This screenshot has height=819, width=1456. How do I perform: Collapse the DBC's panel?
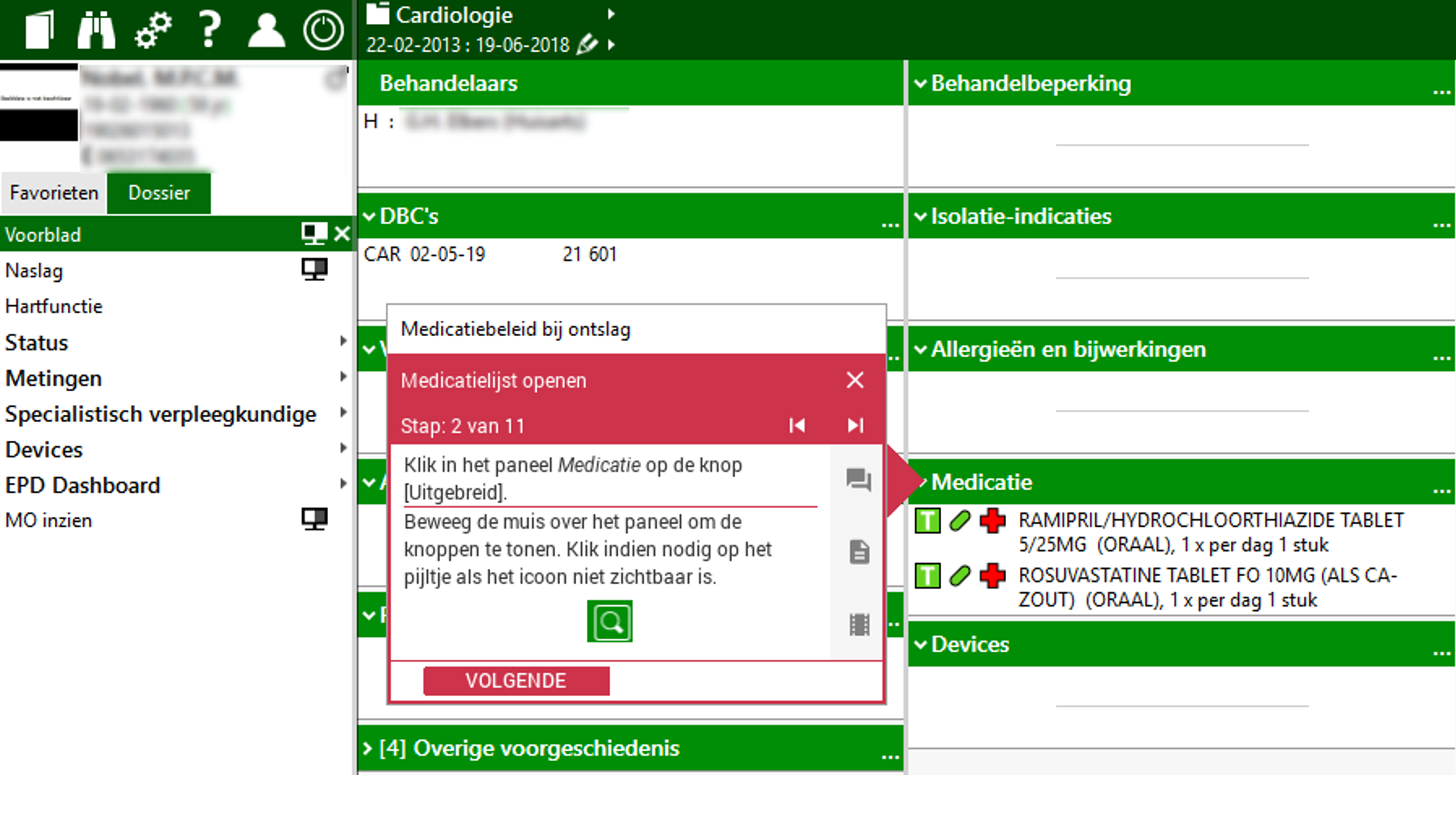coord(370,216)
